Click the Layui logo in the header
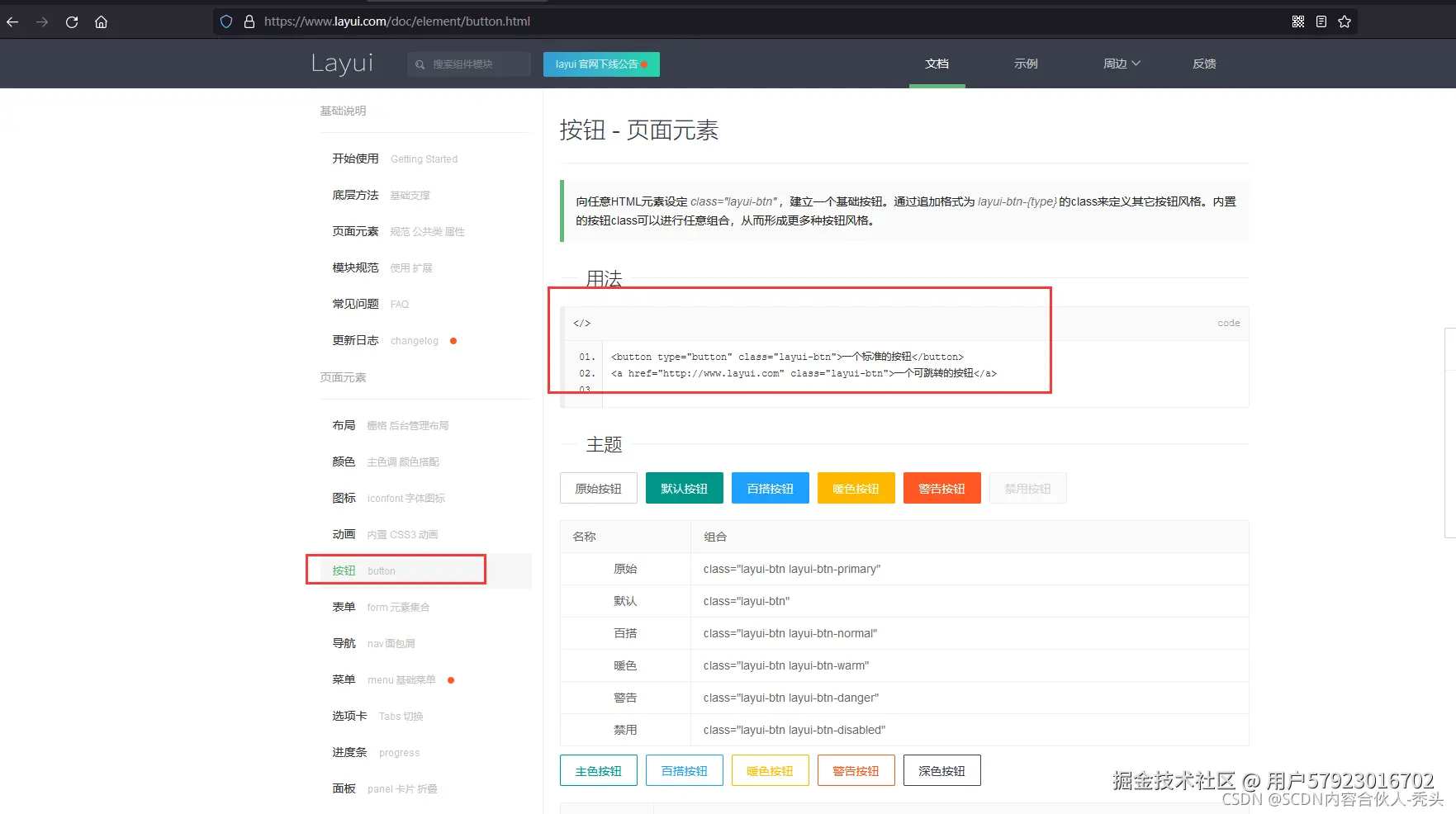The height and width of the screenshot is (814, 1456). 342,64
